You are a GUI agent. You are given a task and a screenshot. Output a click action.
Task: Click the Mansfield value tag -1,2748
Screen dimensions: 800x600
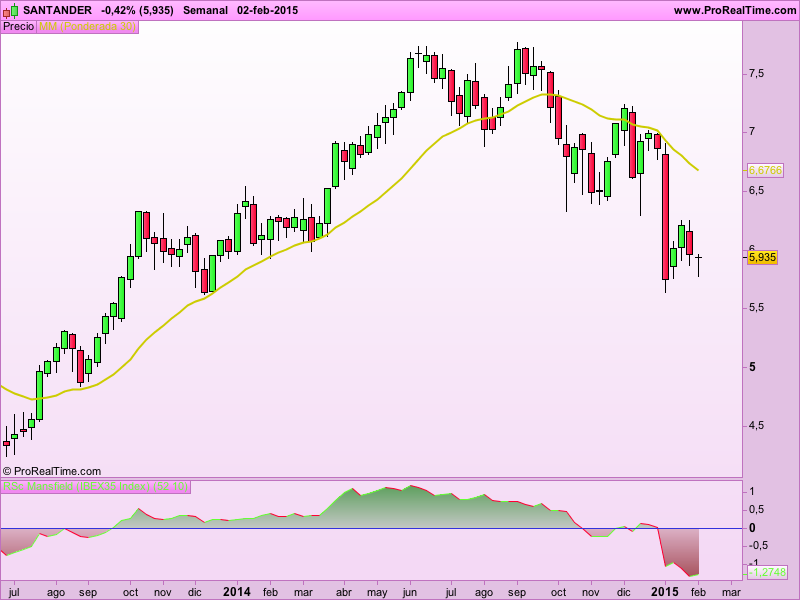point(767,572)
